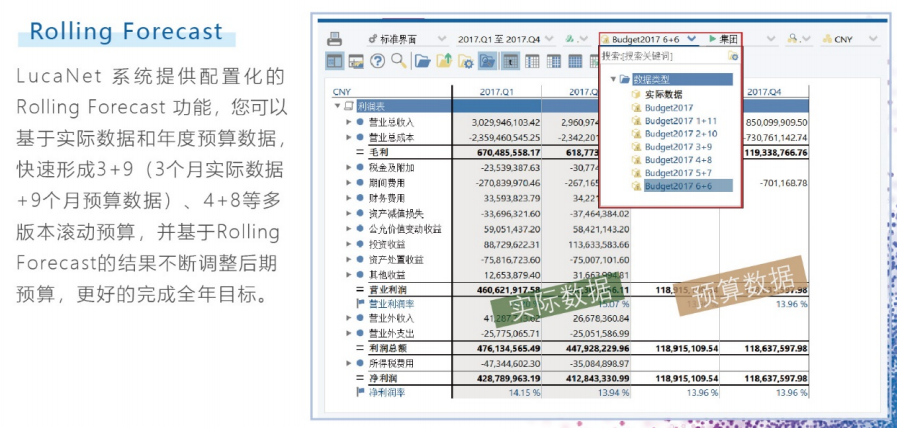
Task: Click folder icon beside search field
Action: [x=733, y=56]
